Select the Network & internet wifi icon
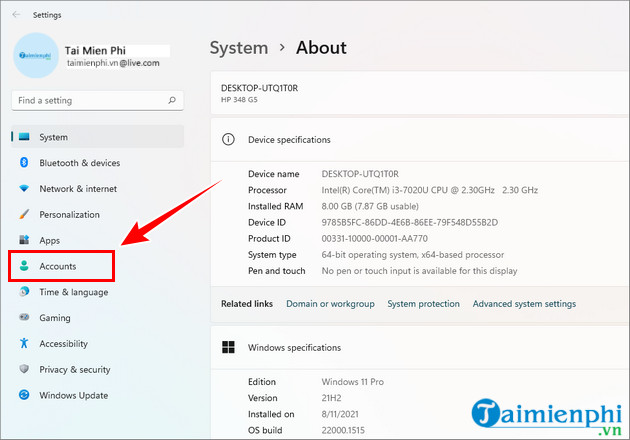The width and height of the screenshot is (630, 440). pyautogui.click(x=24, y=189)
